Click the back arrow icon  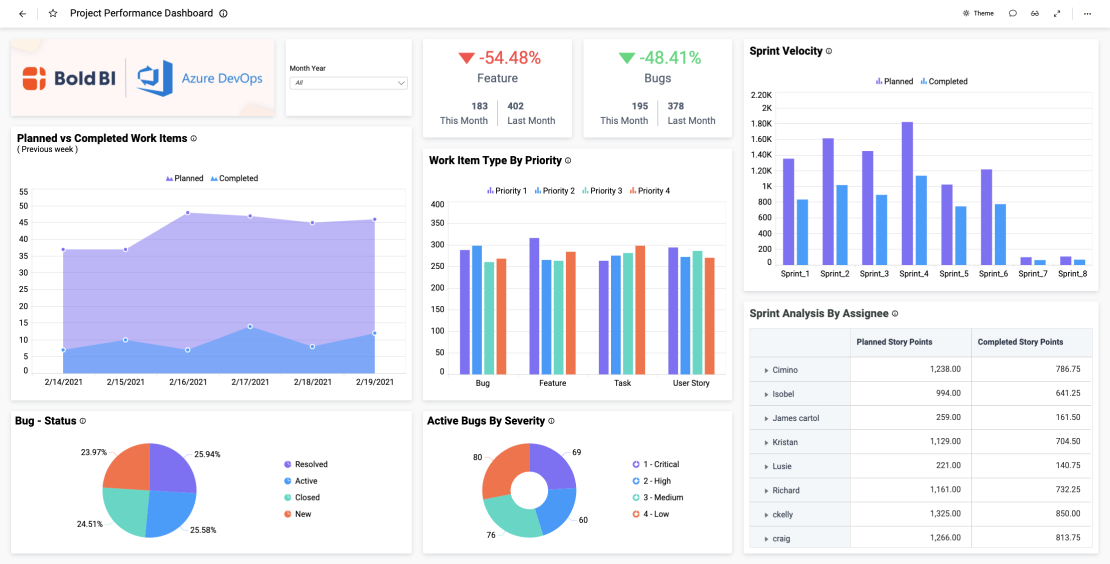point(22,14)
